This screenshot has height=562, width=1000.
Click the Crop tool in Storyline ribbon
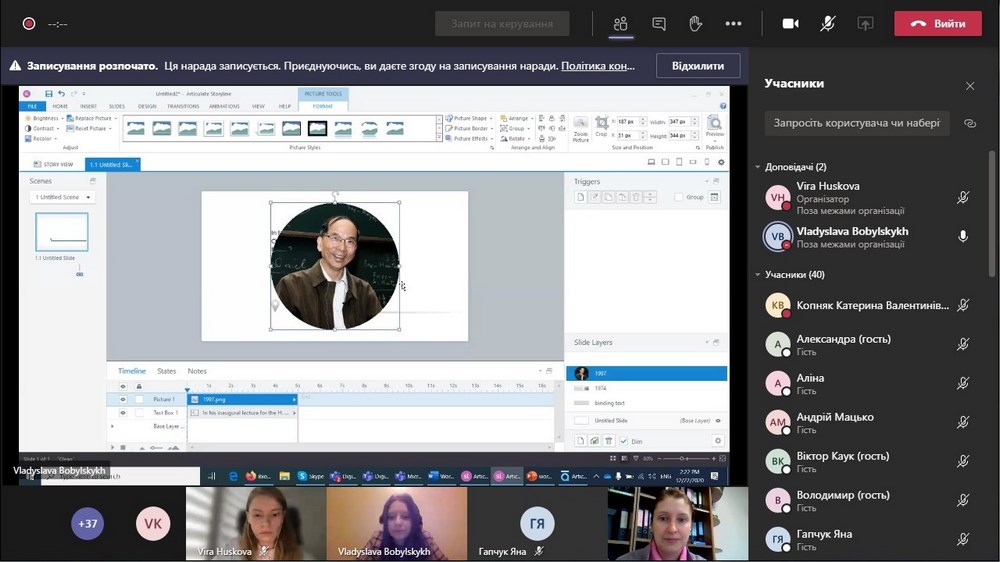click(x=601, y=127)
